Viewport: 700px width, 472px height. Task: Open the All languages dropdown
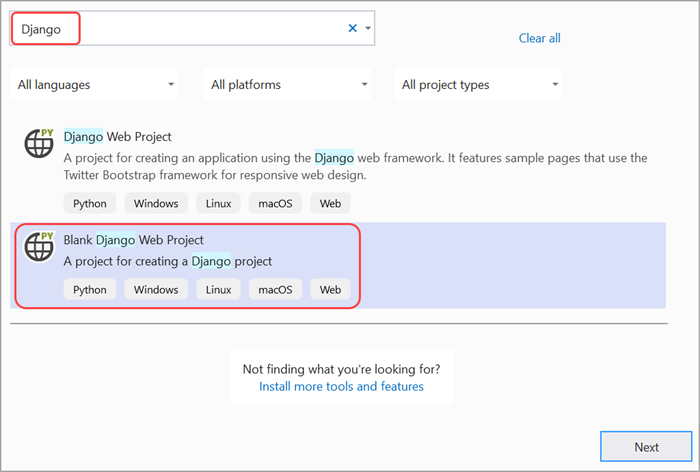click(94, 84)
